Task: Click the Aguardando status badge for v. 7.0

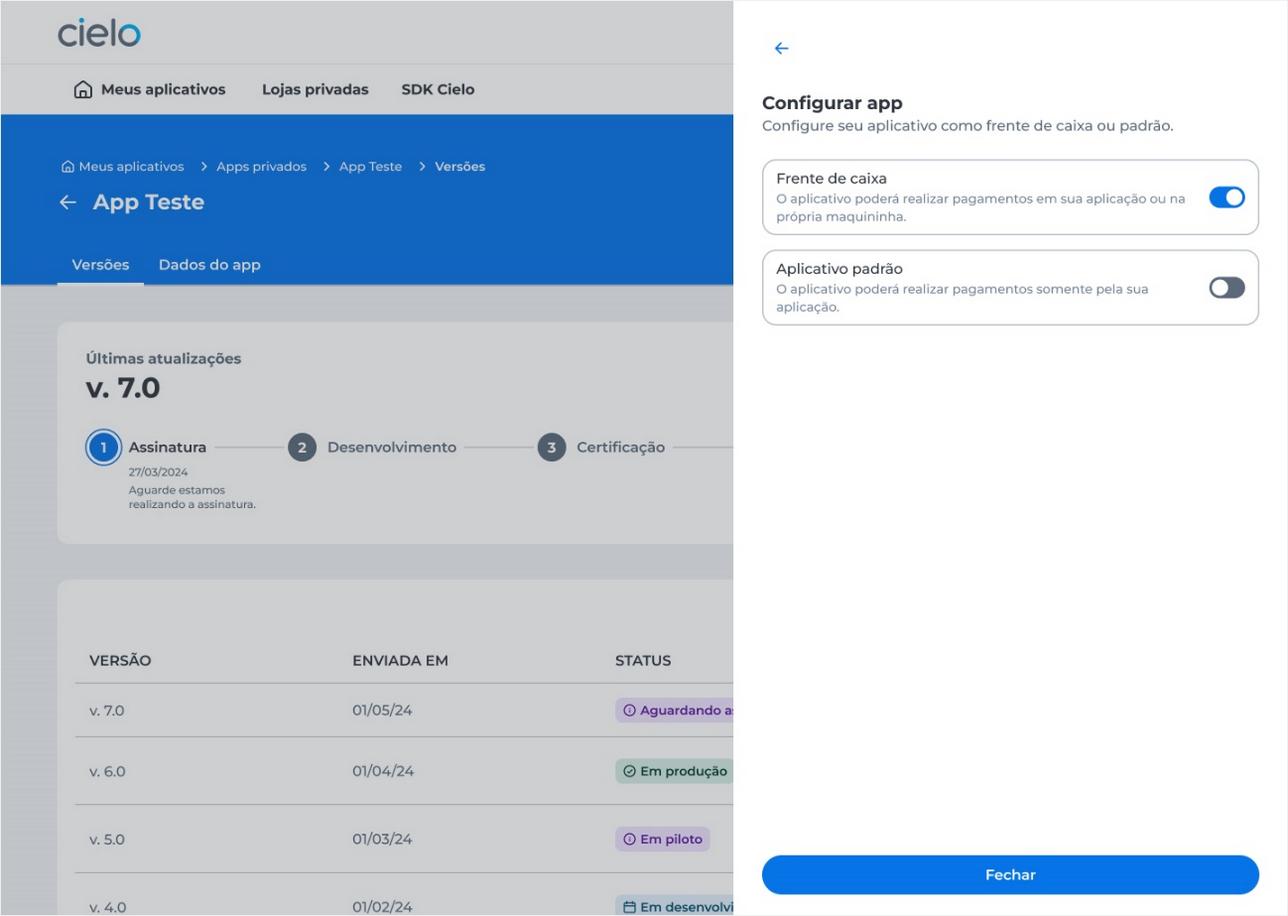Action: tap(675, 710)
